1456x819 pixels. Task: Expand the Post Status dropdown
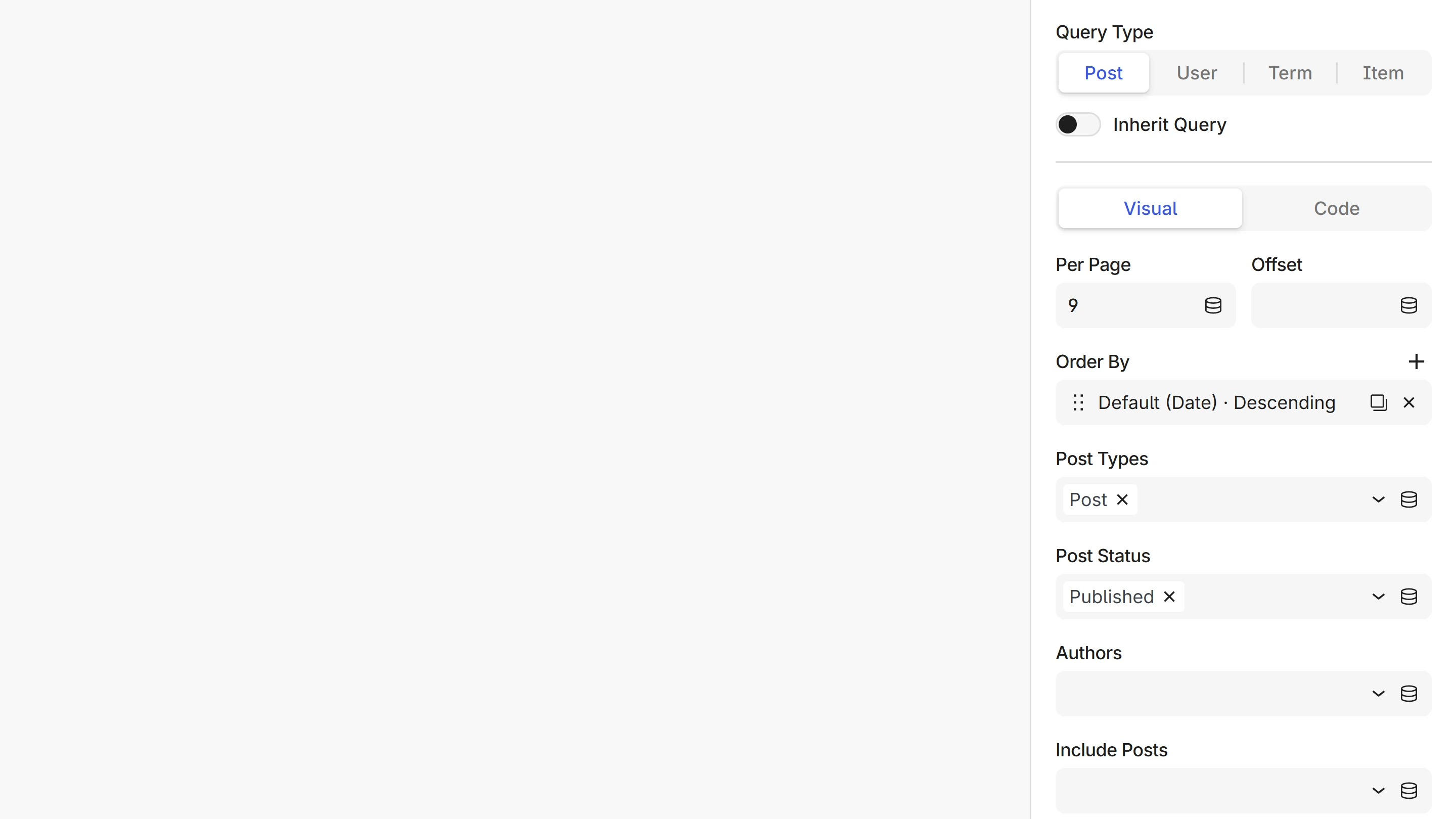[1378, 597]
